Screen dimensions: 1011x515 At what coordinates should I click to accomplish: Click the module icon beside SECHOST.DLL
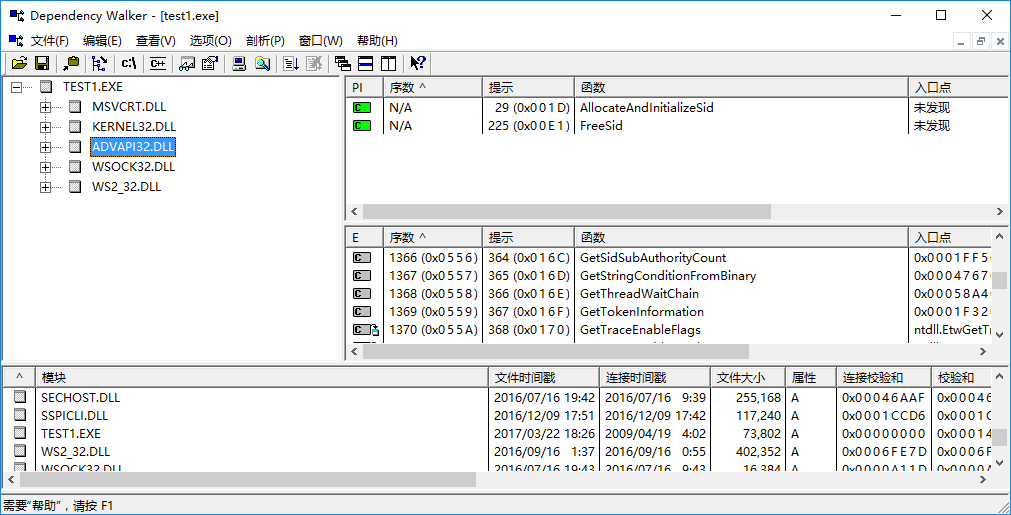(x=20, y=398)
